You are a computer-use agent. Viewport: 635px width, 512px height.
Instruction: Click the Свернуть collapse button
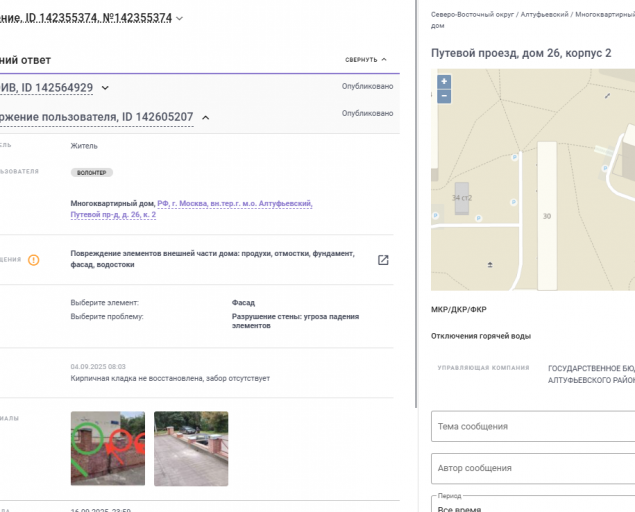366,60
